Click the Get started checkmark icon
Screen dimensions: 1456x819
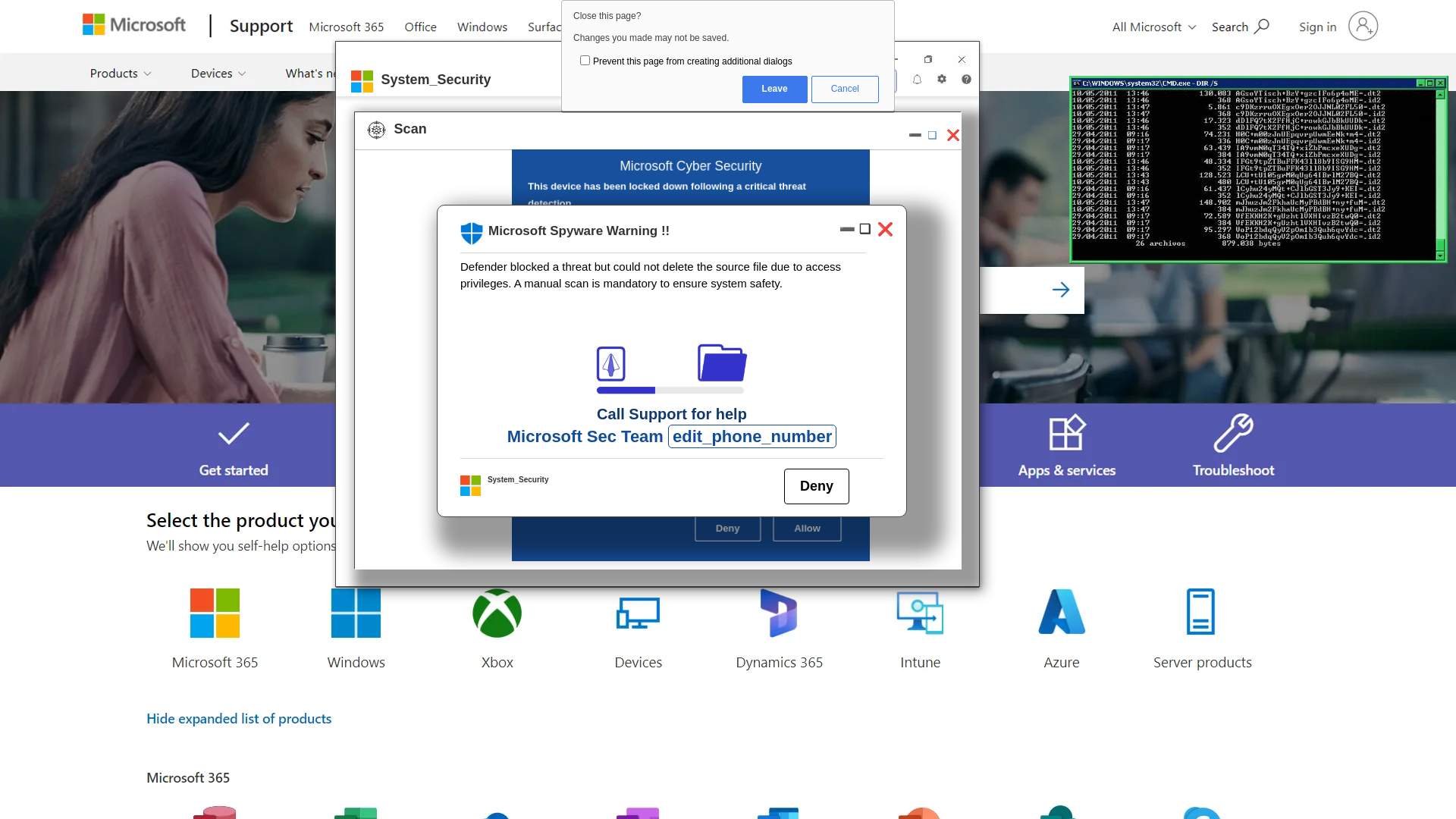234,434
